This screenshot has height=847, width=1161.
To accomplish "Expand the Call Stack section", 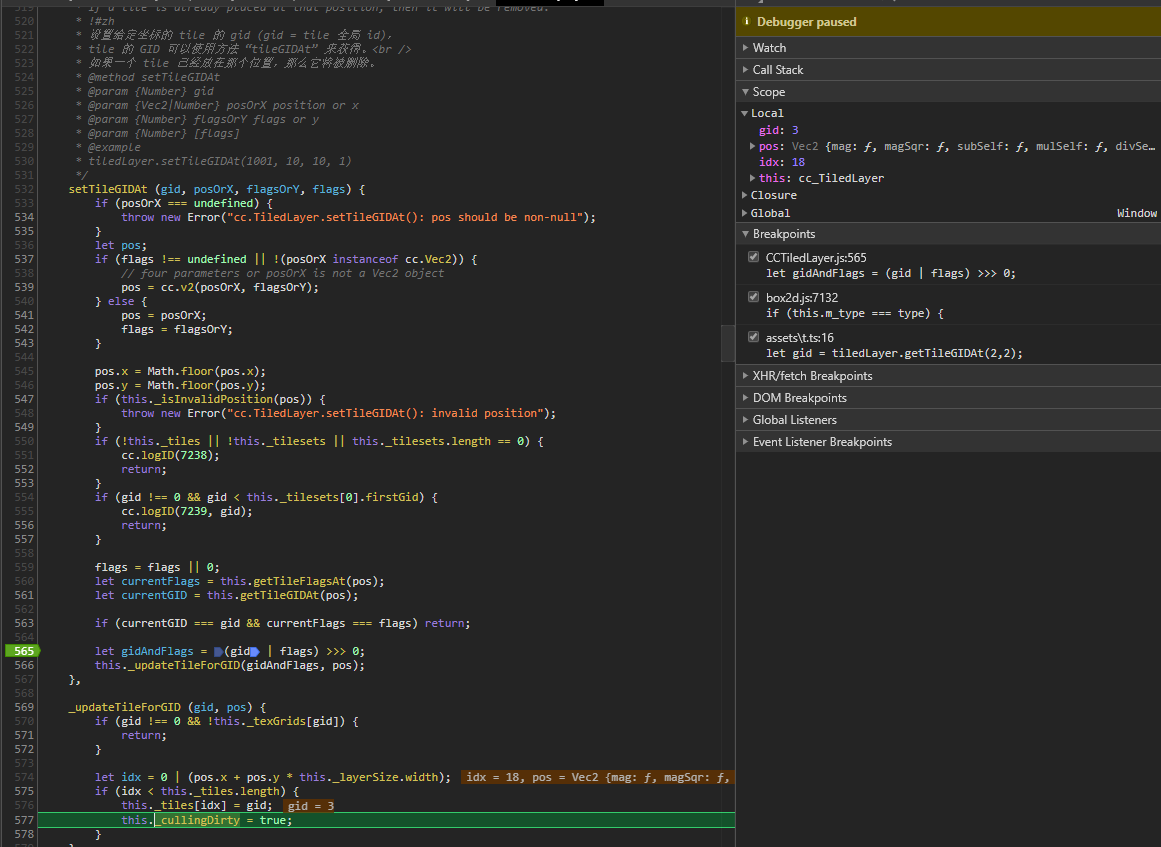I will [x=777, y=70].
